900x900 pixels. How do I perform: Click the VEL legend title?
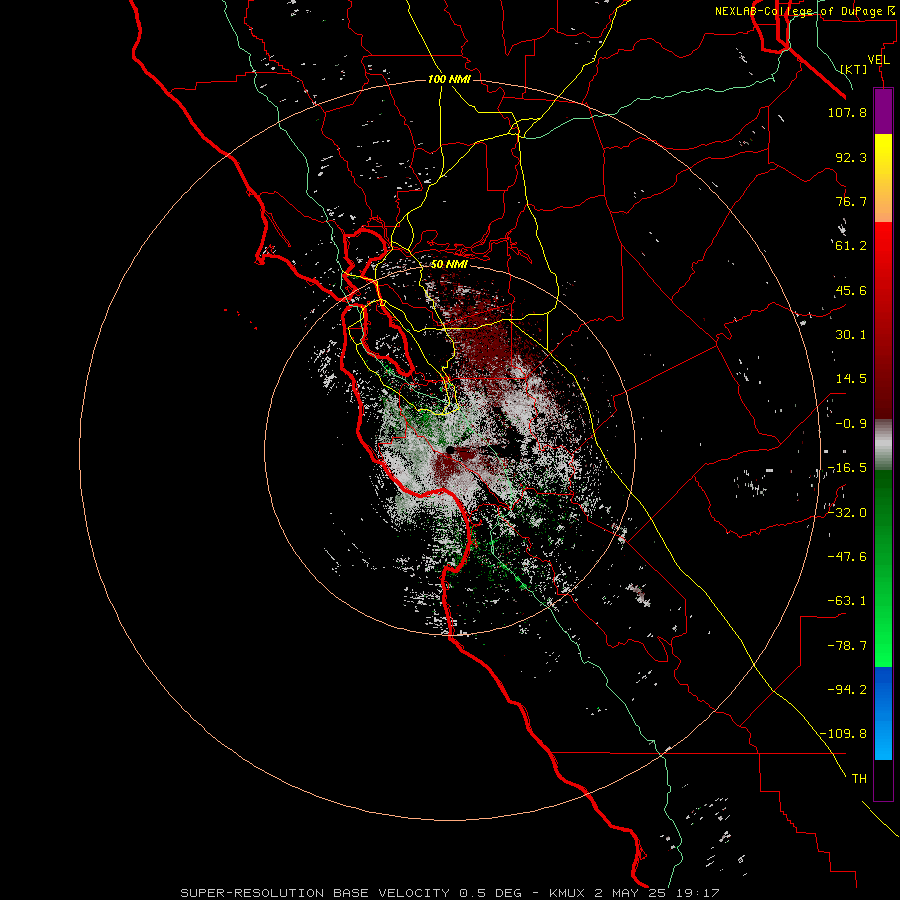878,60
